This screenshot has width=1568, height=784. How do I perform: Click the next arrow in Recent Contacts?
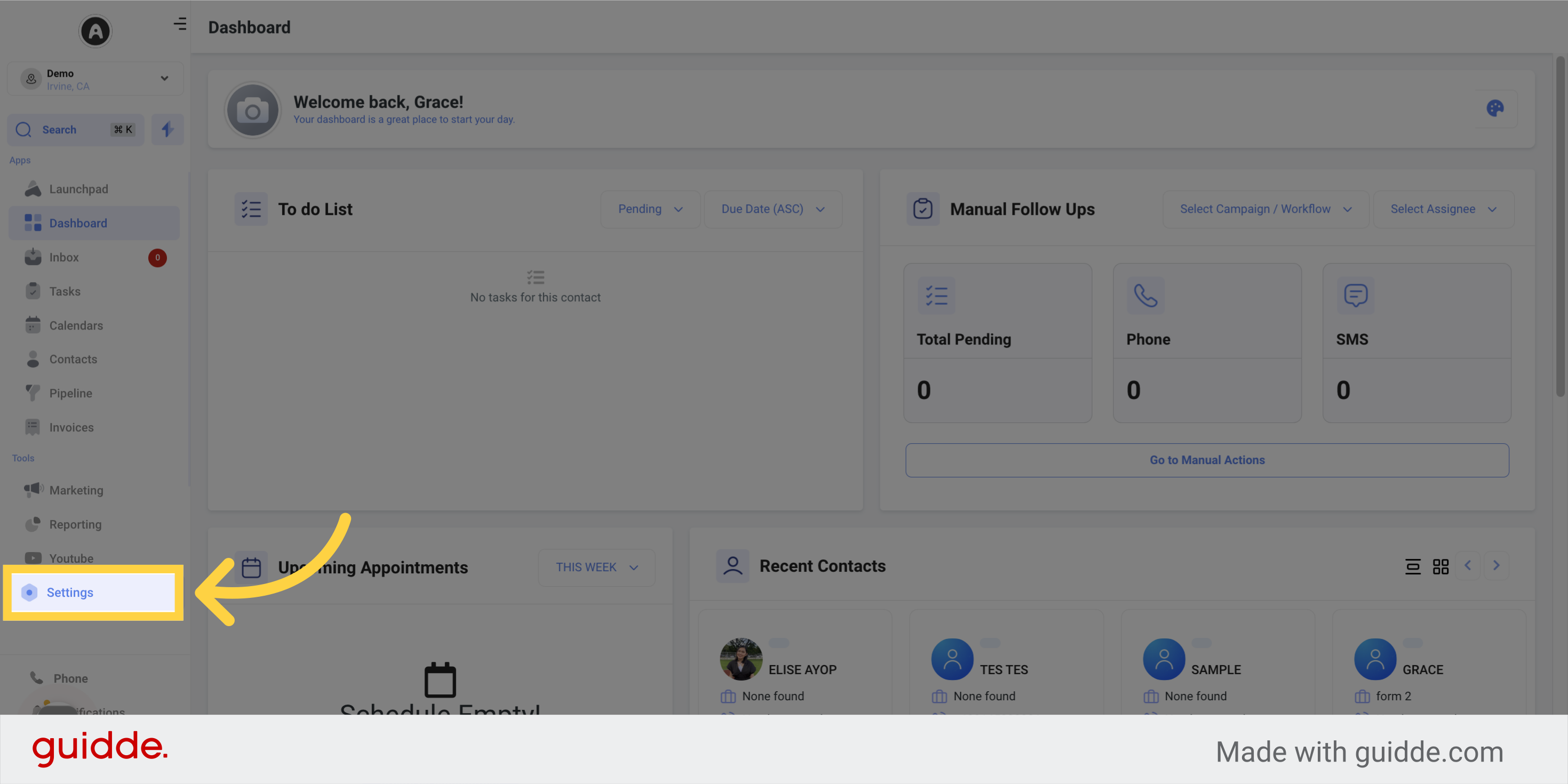(1497, 565)
